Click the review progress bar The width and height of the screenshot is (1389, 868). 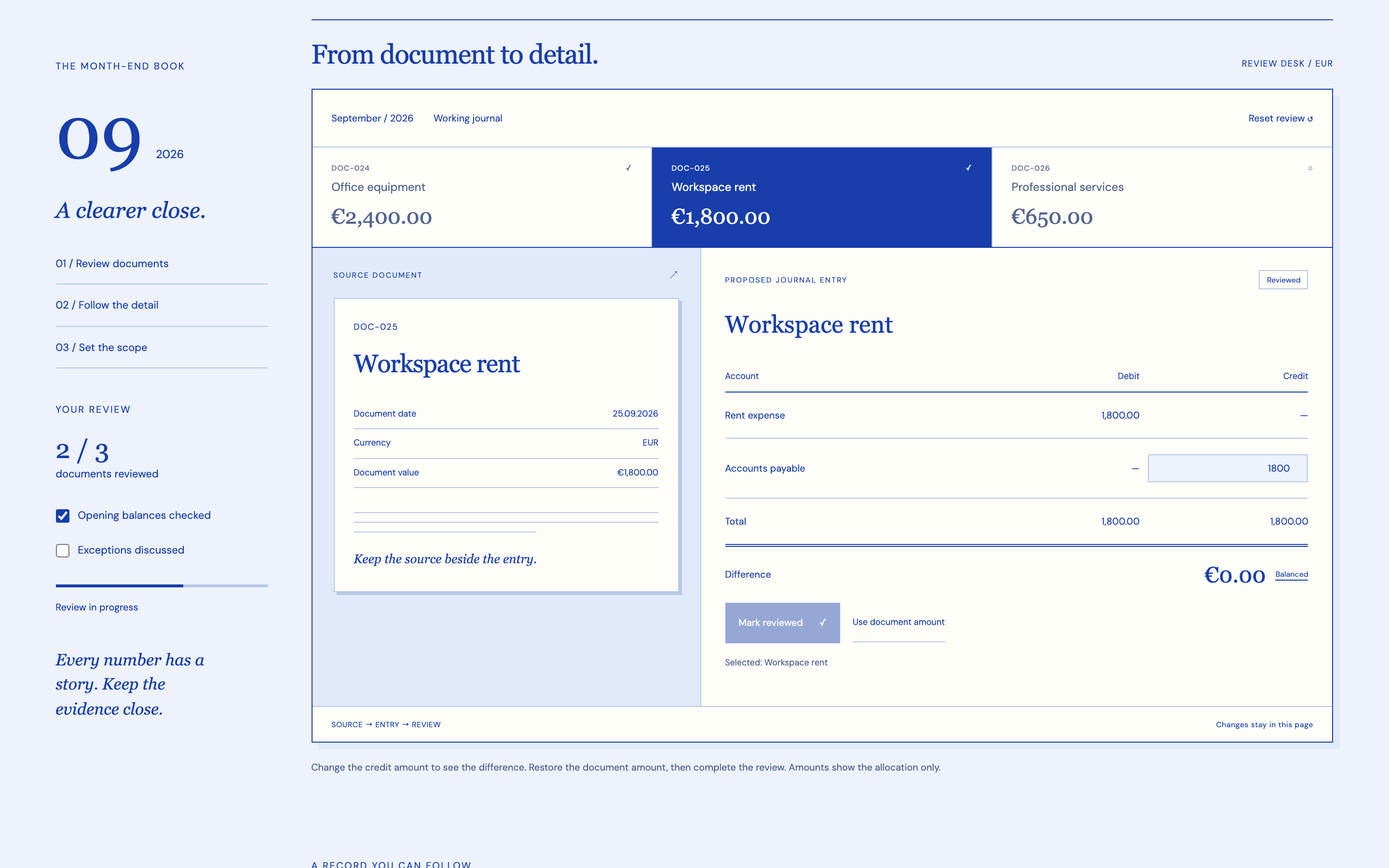pos(162,585)
